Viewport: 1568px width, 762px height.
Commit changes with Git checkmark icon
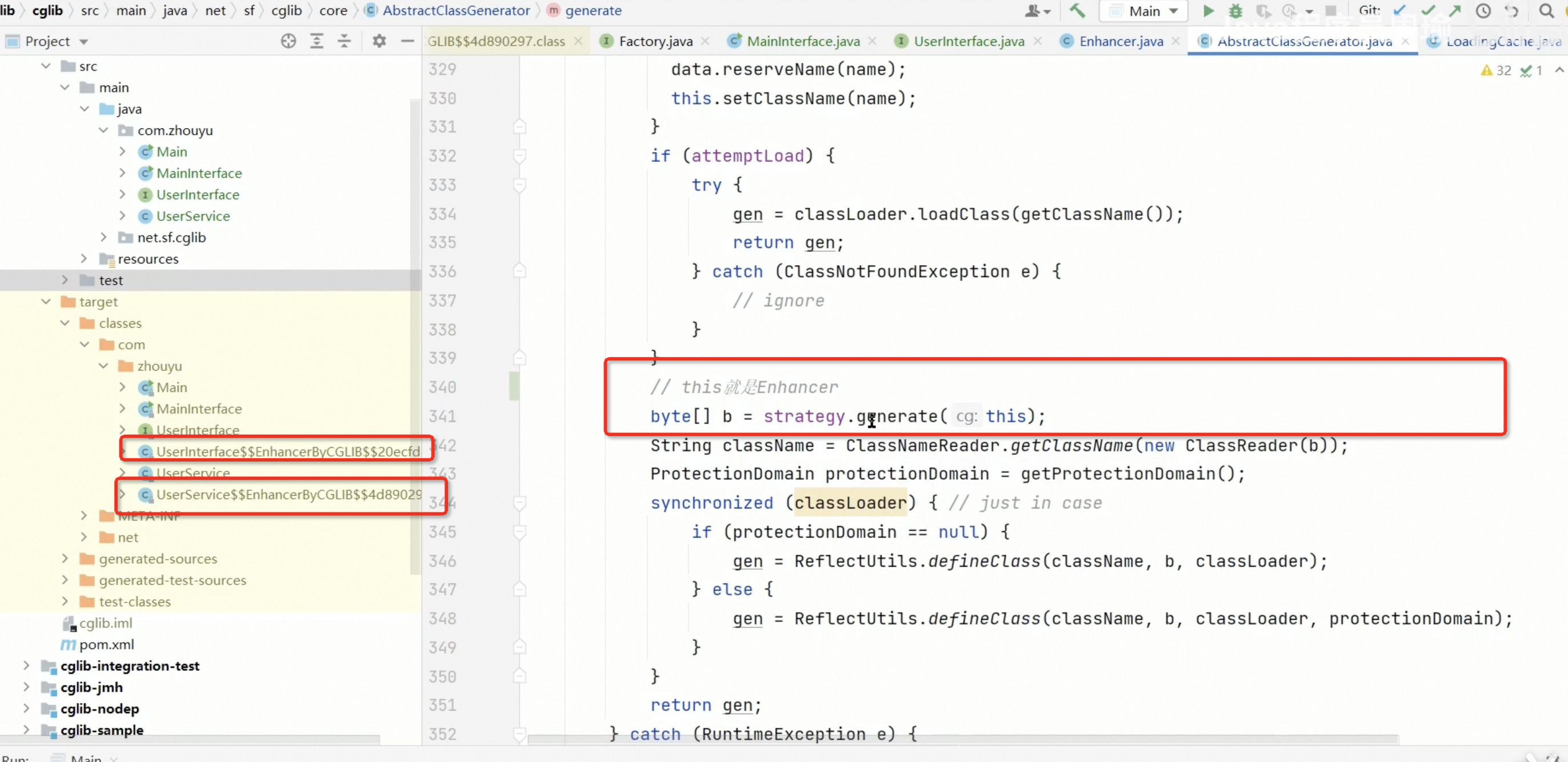[x=1428, y=10]
